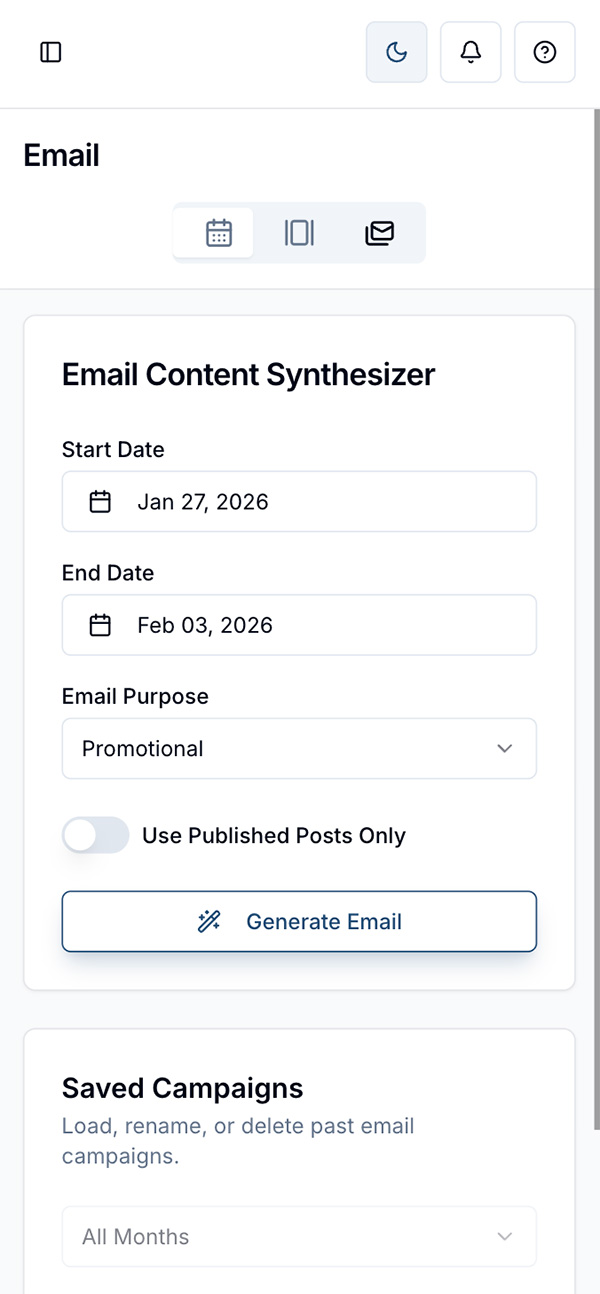Expand the All Months filter dropdown
Viewport: 600px width, 1294px height.
(299, 1236)
